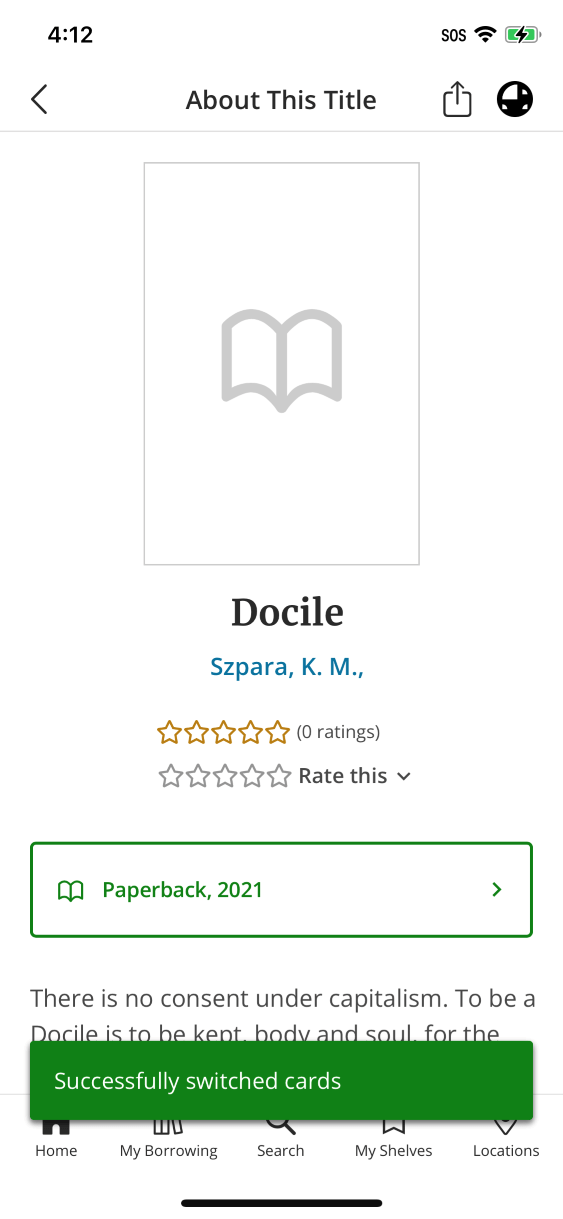
Task: Tap the gold community rating stars
Action: (223, 733)
